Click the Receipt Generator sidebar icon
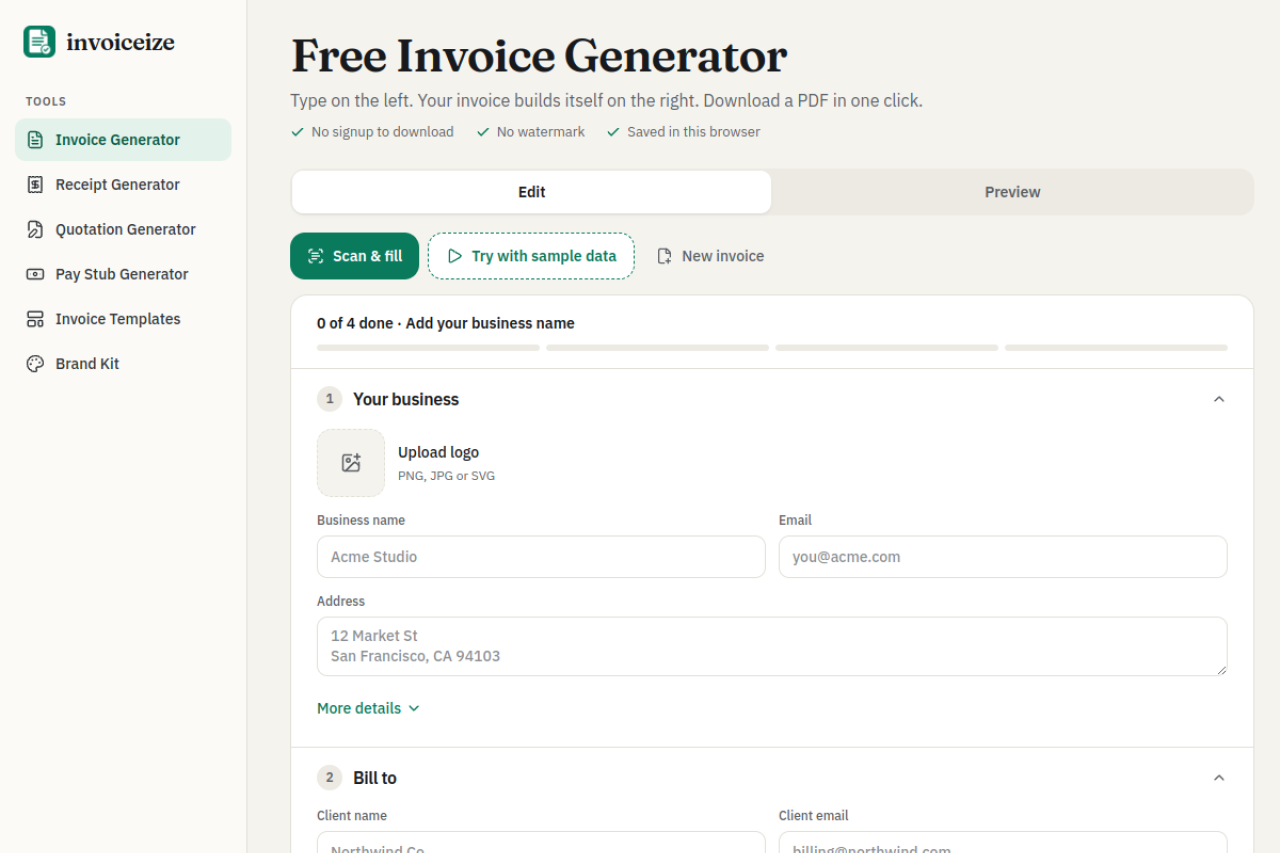The height and width of the screenshot is (853, 1280). tap(35, 185)
